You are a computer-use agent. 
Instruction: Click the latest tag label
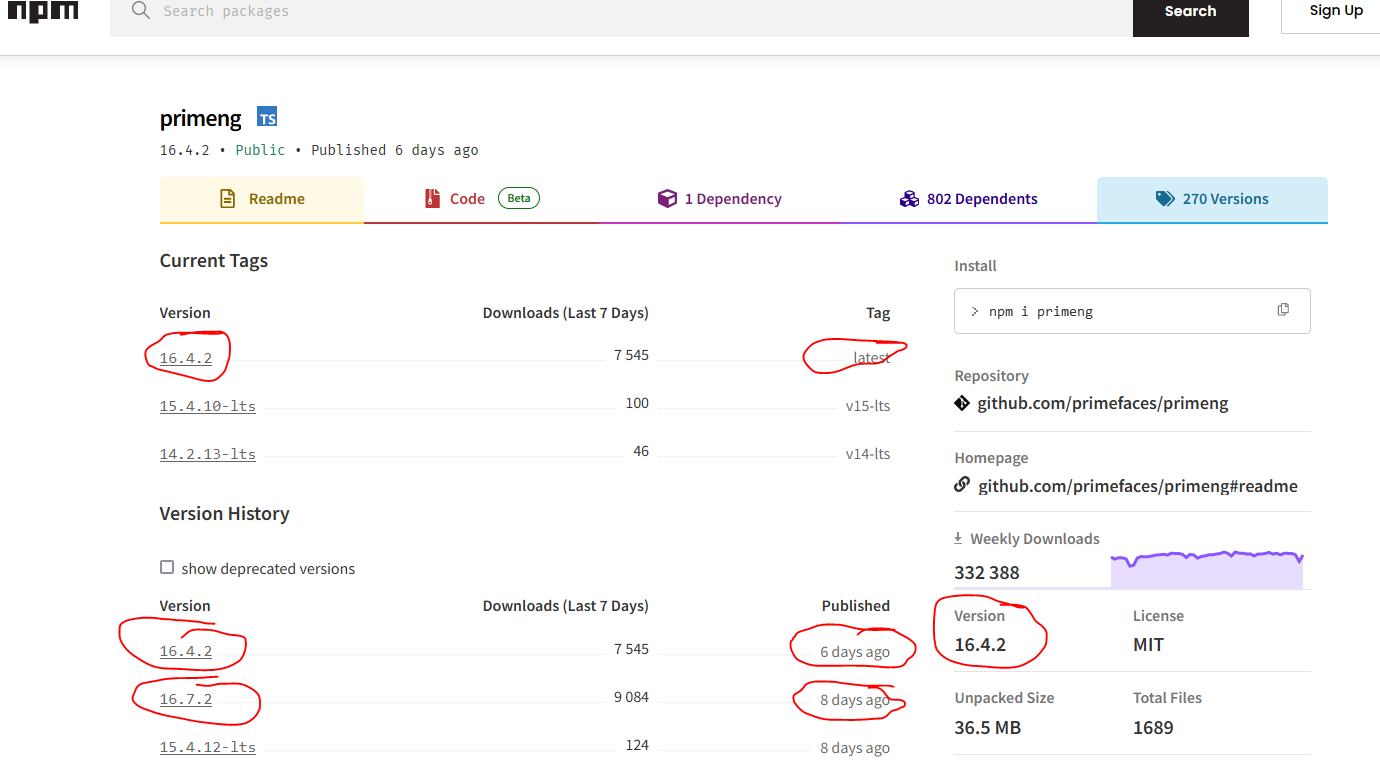coord(871,357)
